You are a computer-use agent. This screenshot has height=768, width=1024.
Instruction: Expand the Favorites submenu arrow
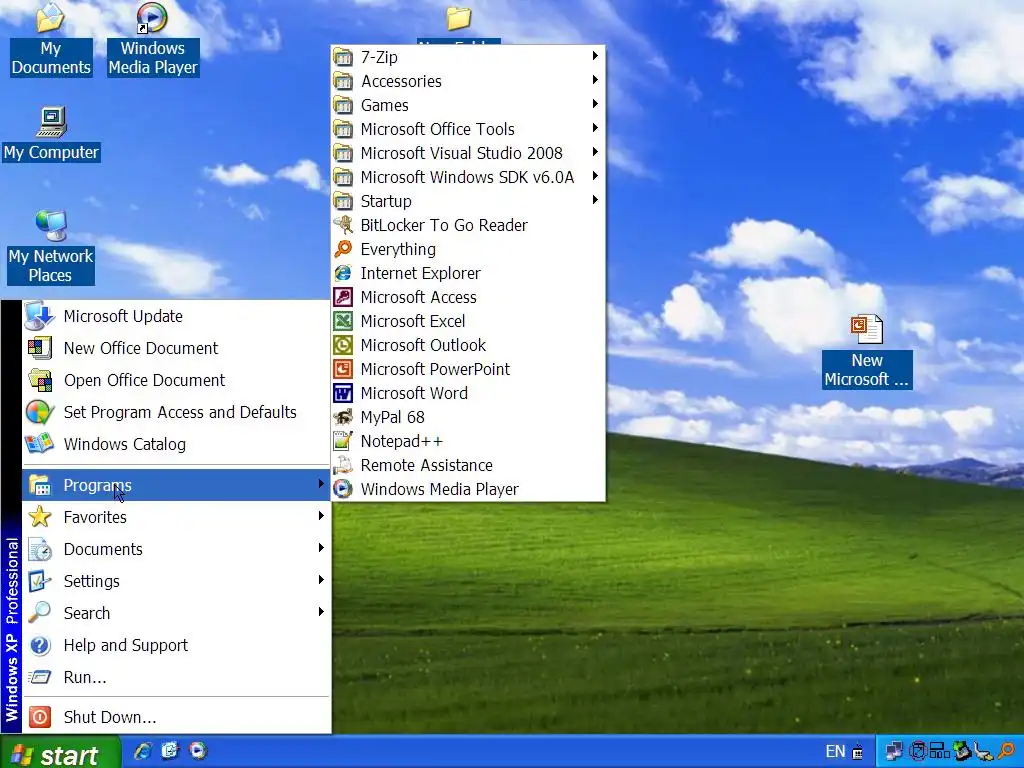coord(321,516)
